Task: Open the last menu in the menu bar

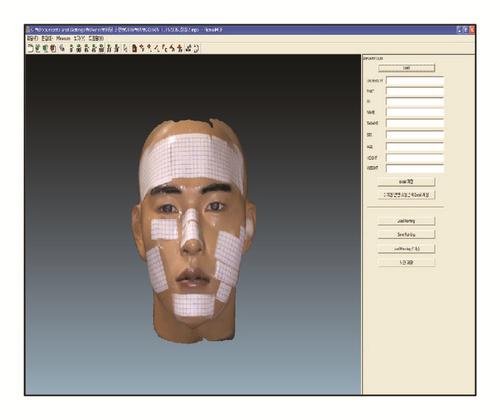Action: (x=96, y=39)
